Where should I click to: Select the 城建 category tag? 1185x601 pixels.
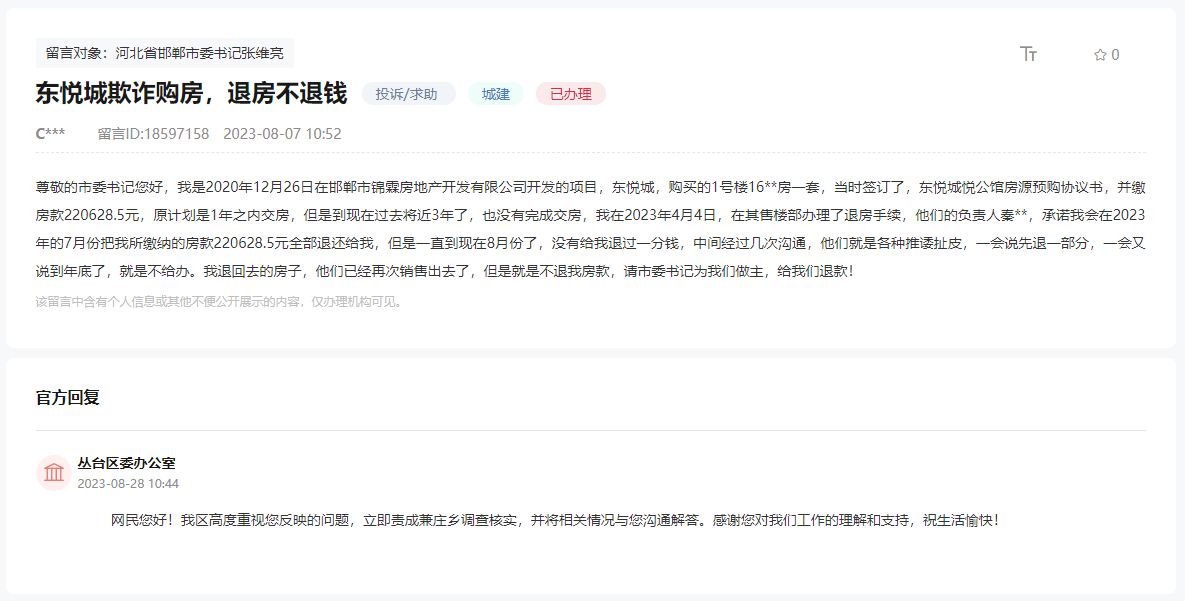[496, 94]
